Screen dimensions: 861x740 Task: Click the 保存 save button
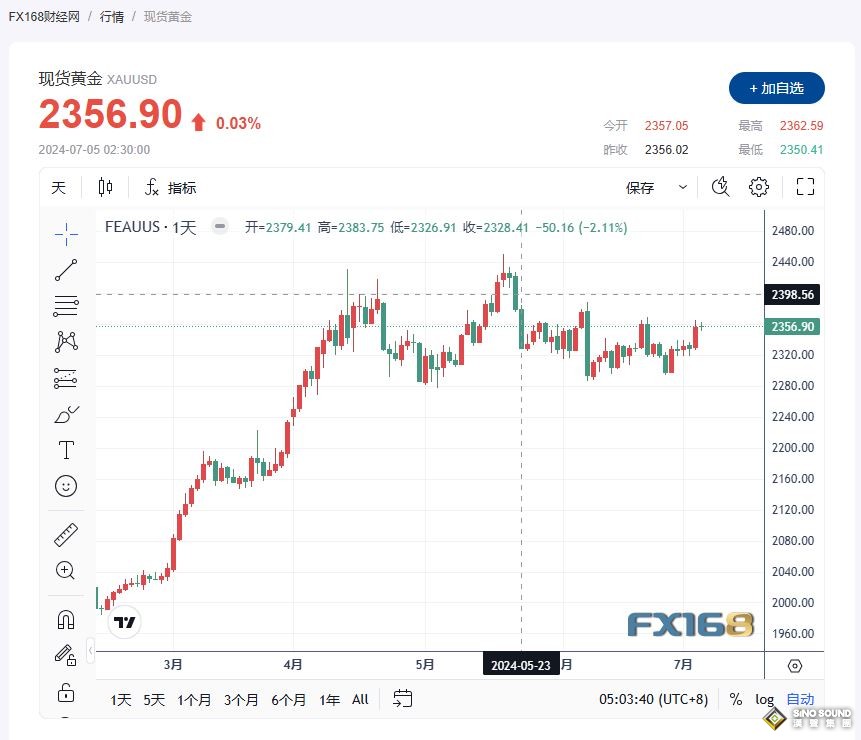coord(640,188)
